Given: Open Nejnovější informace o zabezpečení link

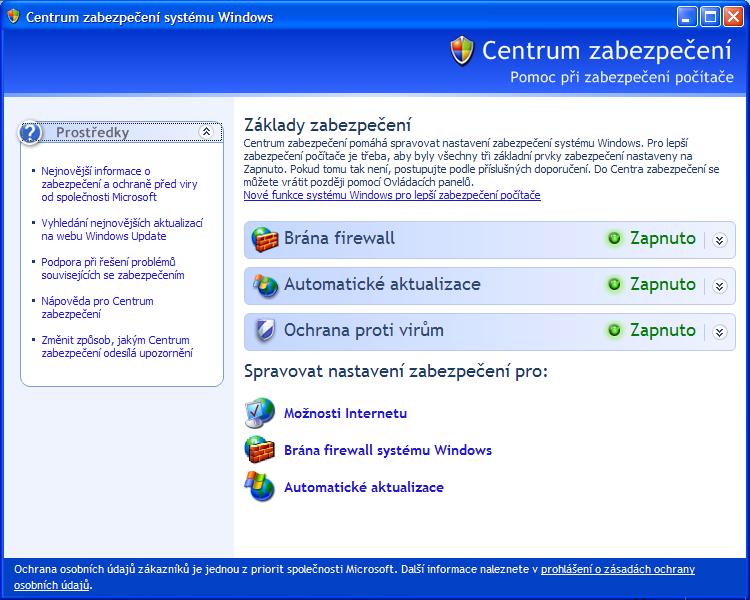Looking at the screenshot, I should click(x=119, y=184).
